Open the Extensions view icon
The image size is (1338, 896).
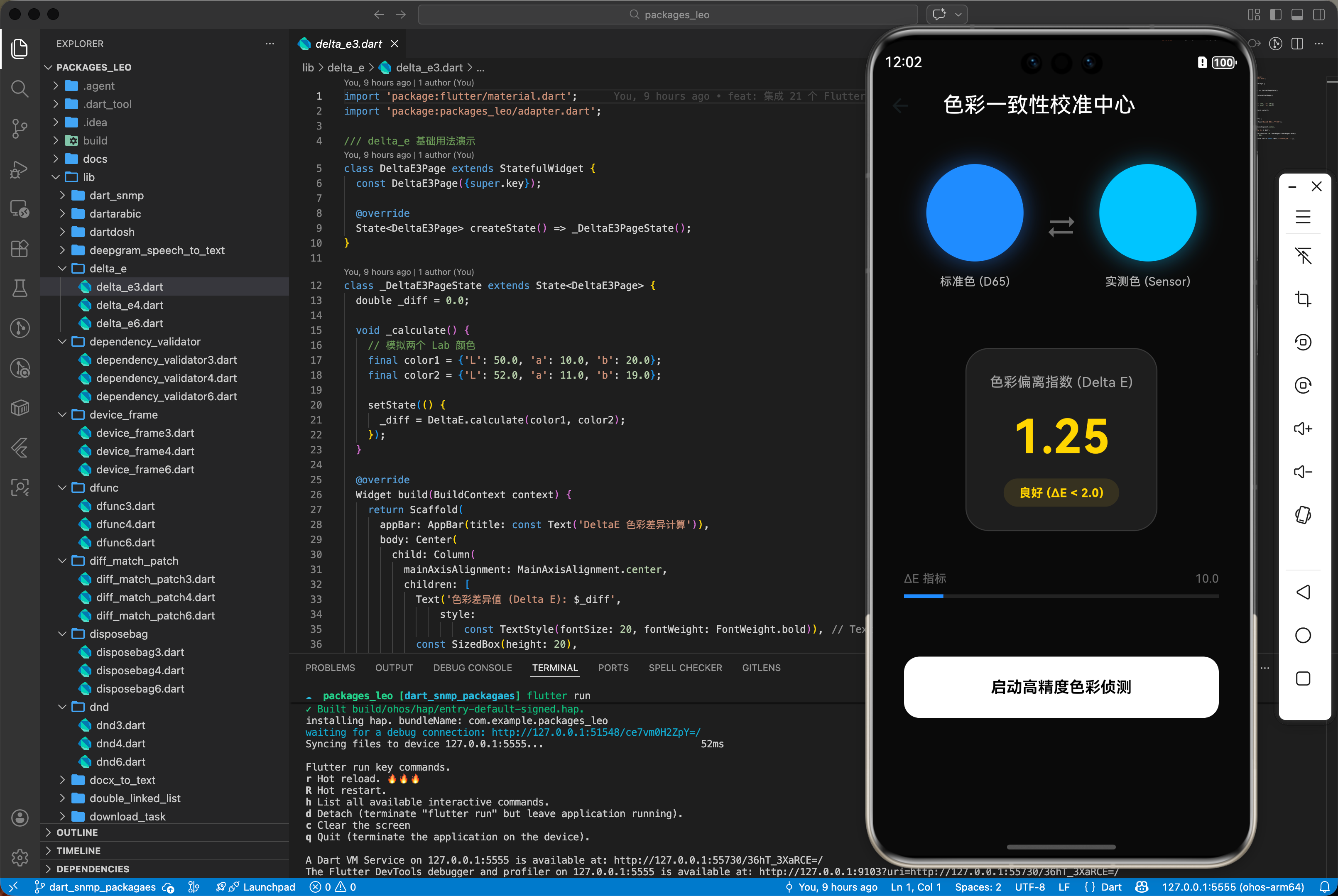point(20,249)
